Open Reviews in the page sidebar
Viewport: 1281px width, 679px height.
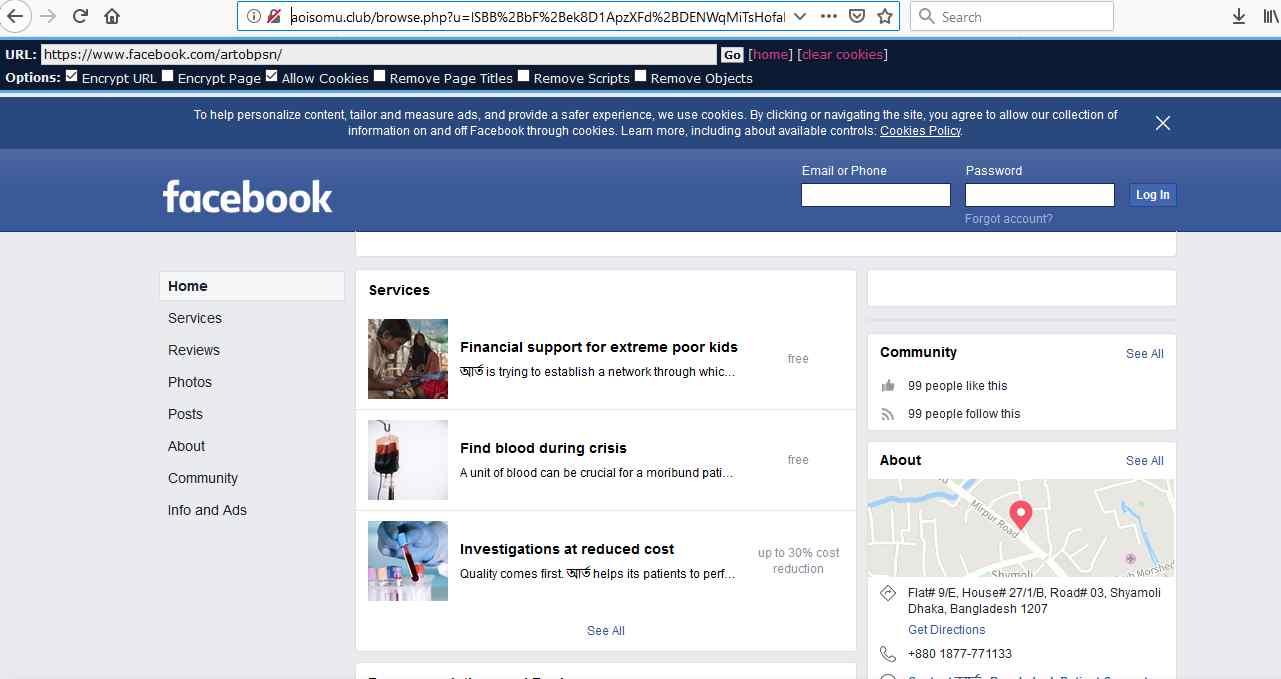click(194, 350)
